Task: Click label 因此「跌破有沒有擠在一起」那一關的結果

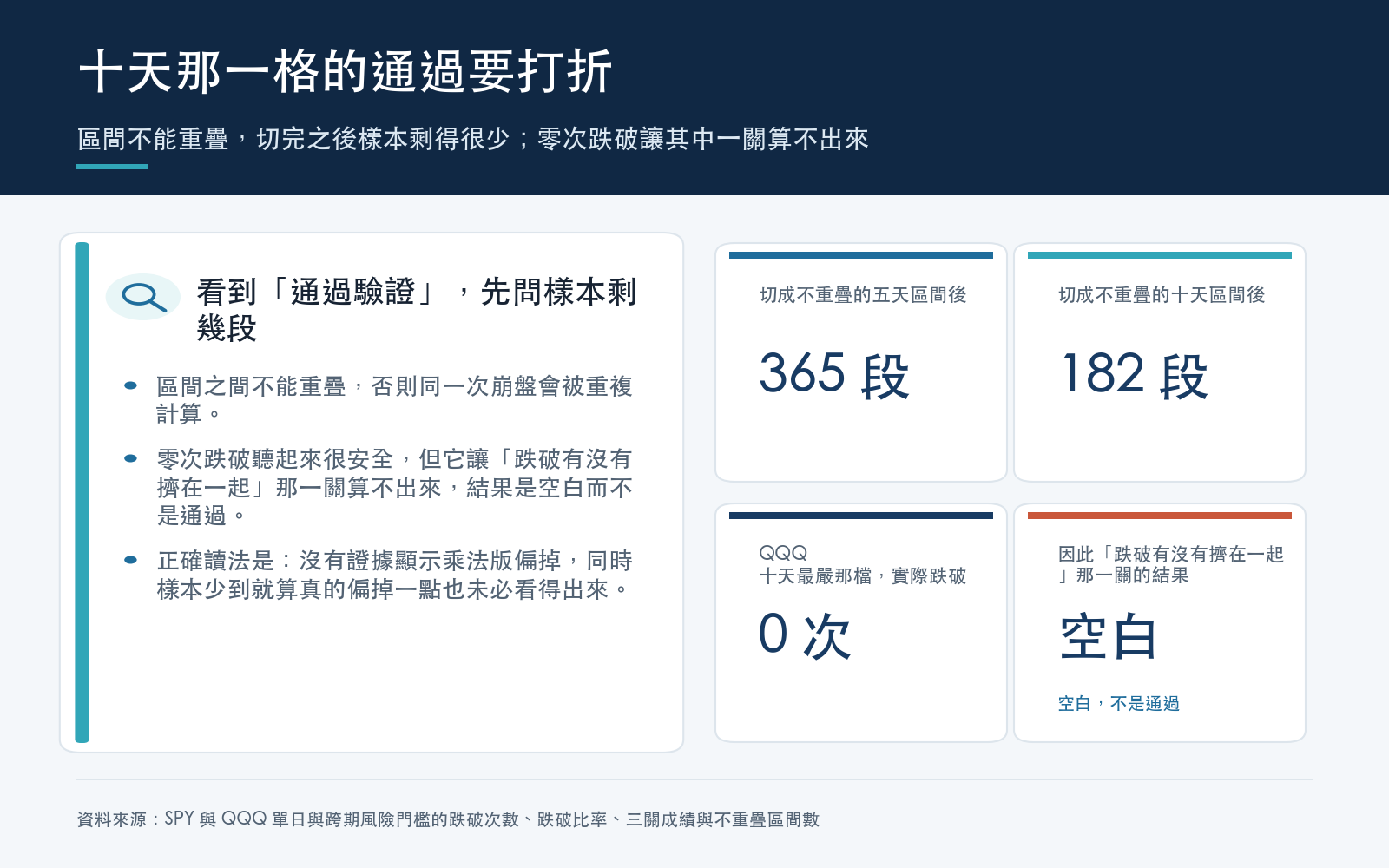Action: click(x=1170, y=564)
